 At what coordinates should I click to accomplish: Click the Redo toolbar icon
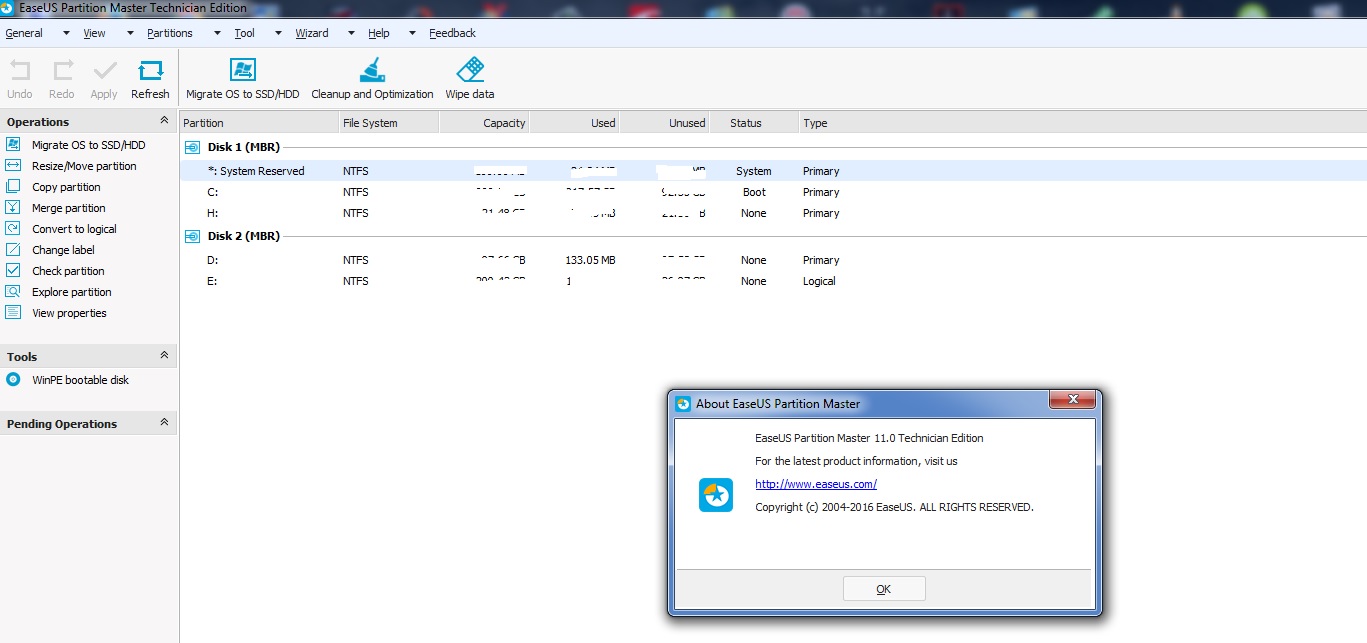(x=62, y=70)
